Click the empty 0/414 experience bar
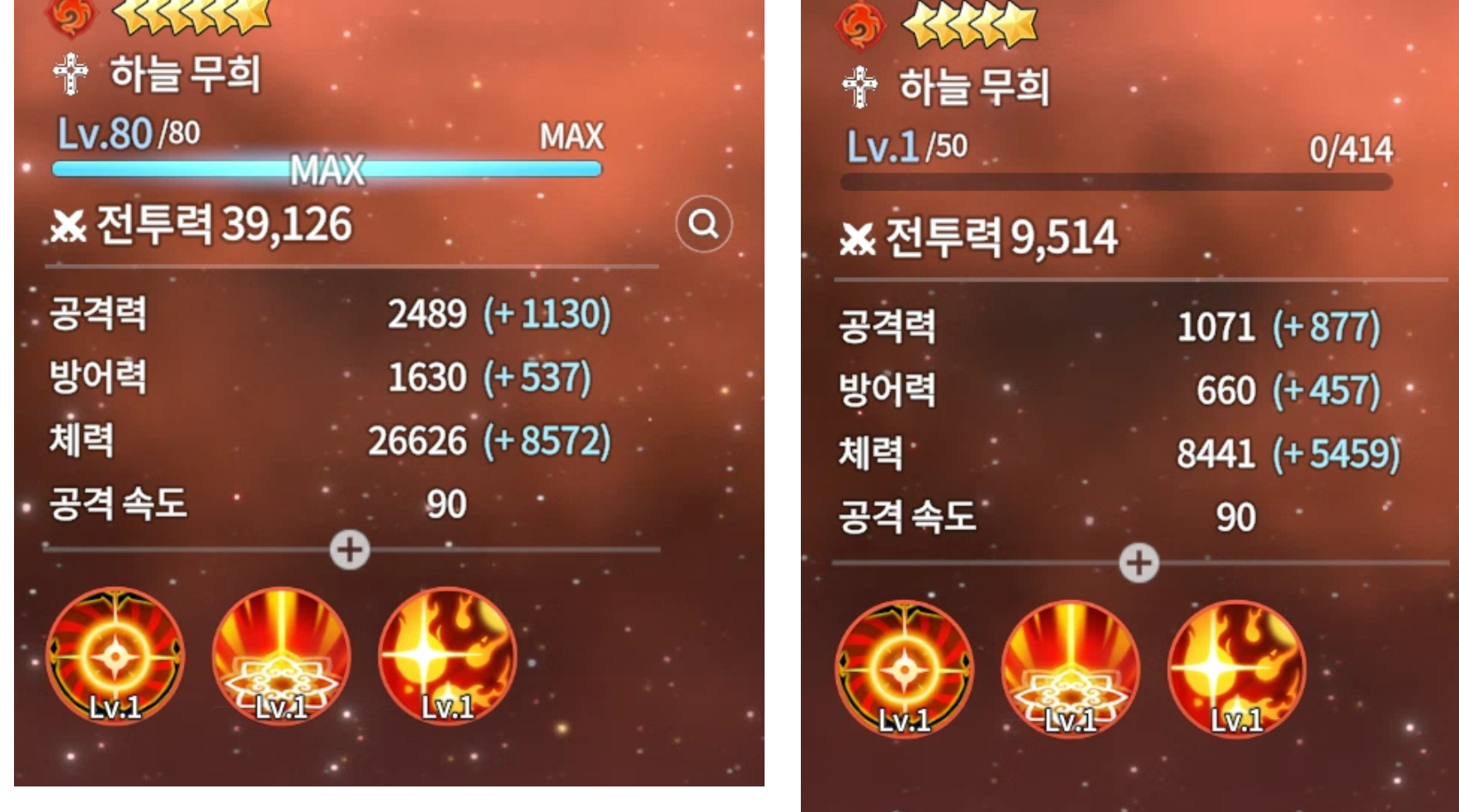 1117,182
